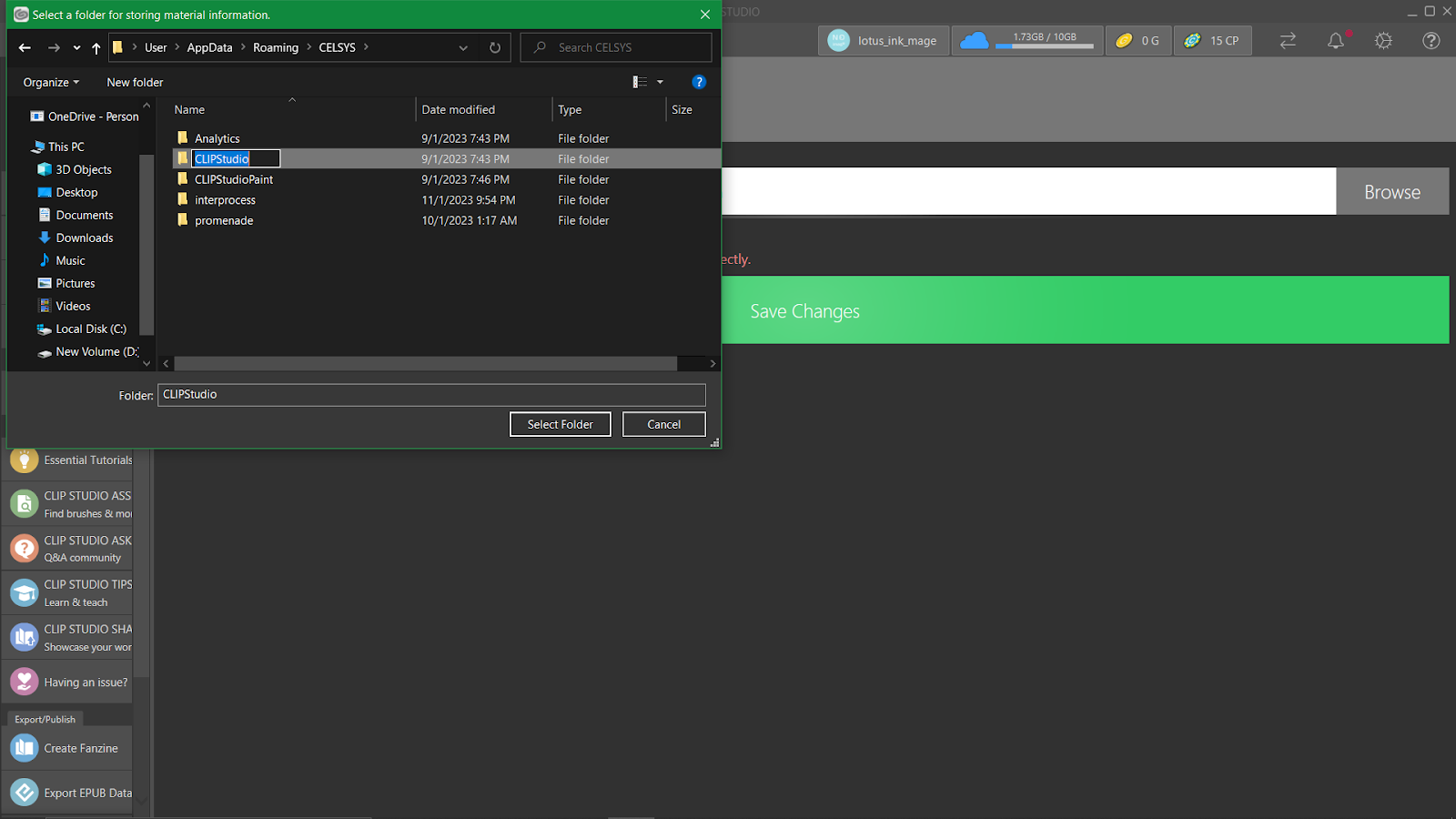This screenshot has width=1456, height=819.
Task: Select the interprocess folder
Action: (225, 200)
